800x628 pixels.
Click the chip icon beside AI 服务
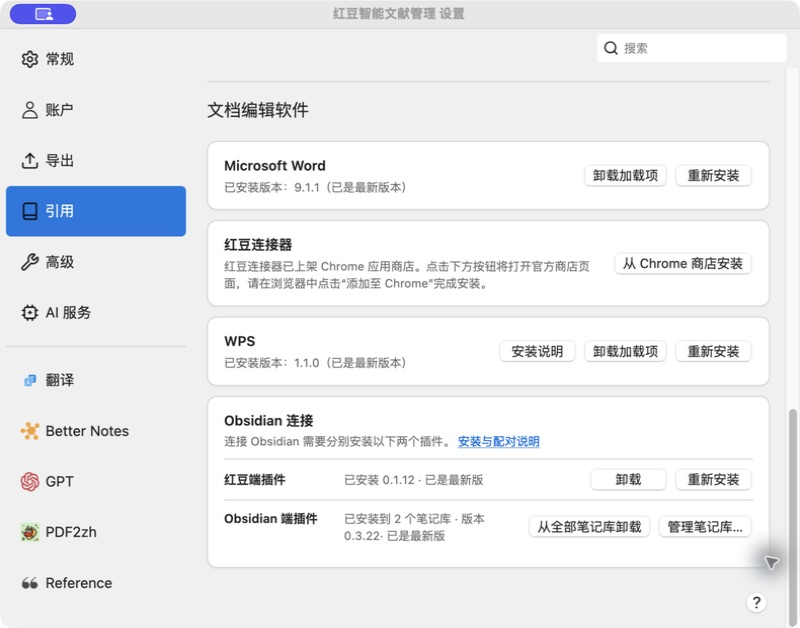30,312
